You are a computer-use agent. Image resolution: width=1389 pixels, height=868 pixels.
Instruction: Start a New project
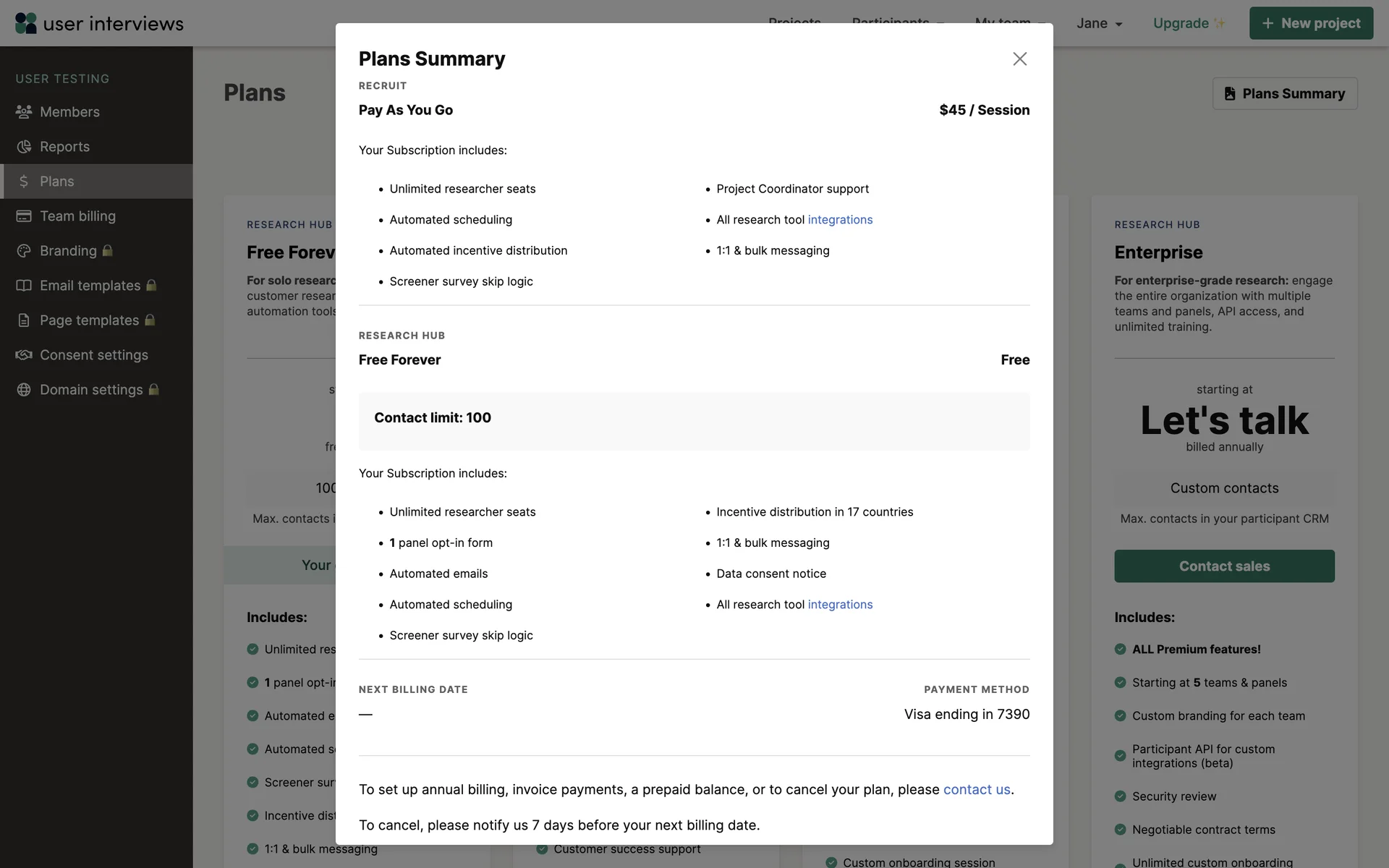1310,23
